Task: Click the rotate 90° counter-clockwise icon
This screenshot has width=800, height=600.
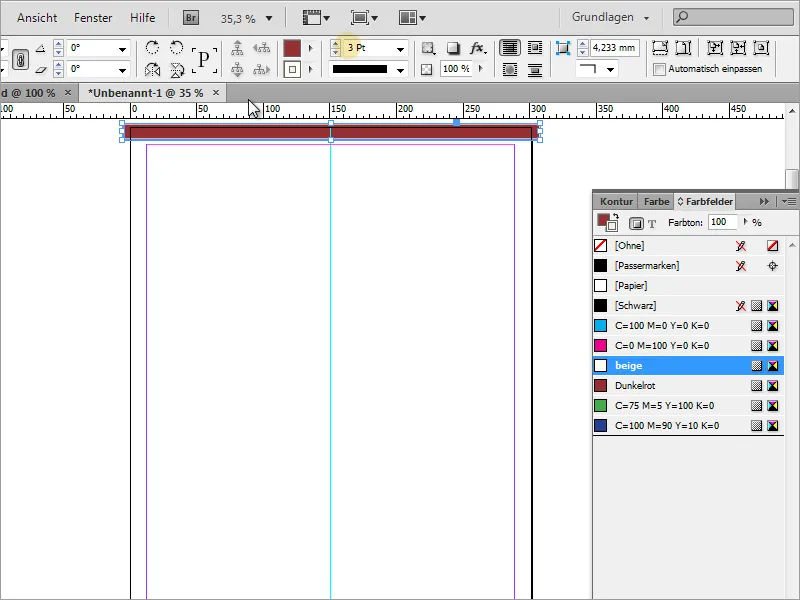Action: click(177, 48)
